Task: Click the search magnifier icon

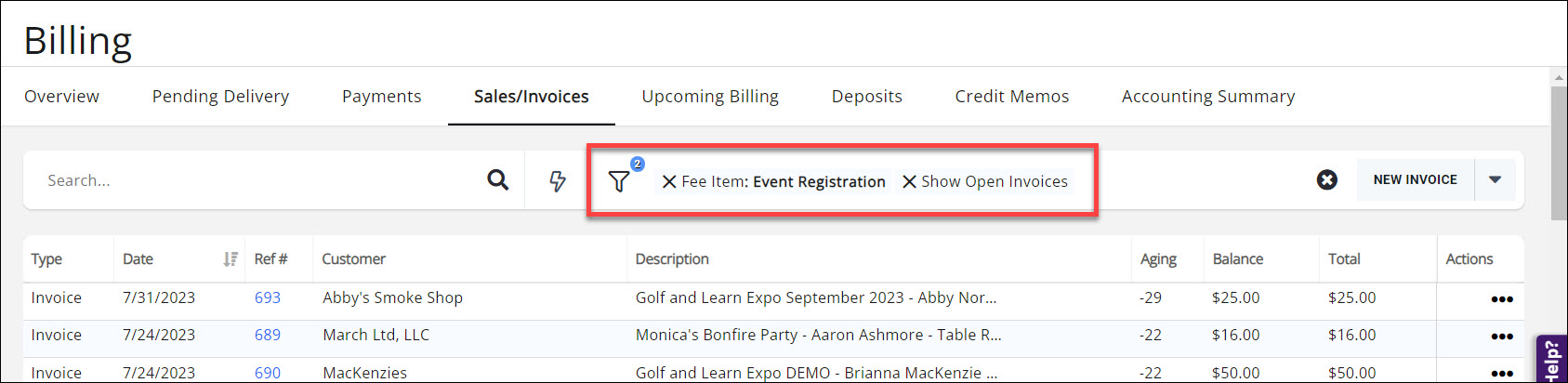Action: (x=498, y=180)
